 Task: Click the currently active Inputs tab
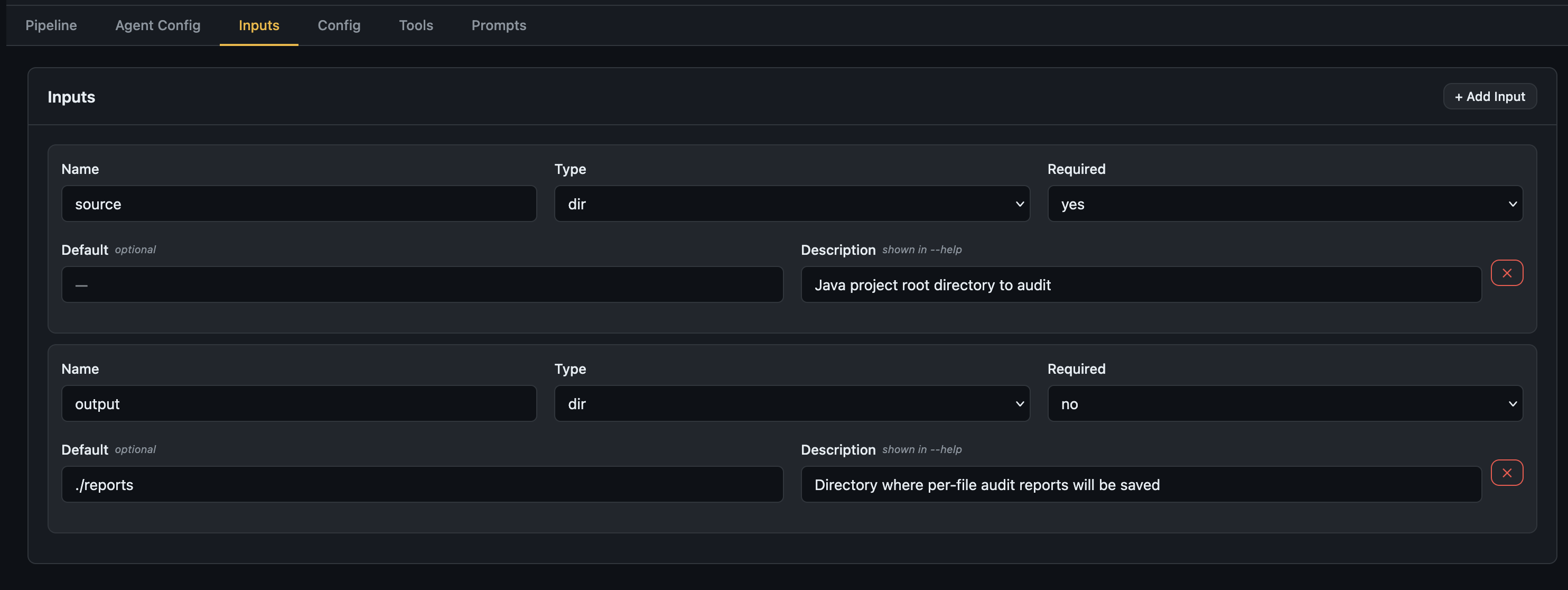point(258,25)
